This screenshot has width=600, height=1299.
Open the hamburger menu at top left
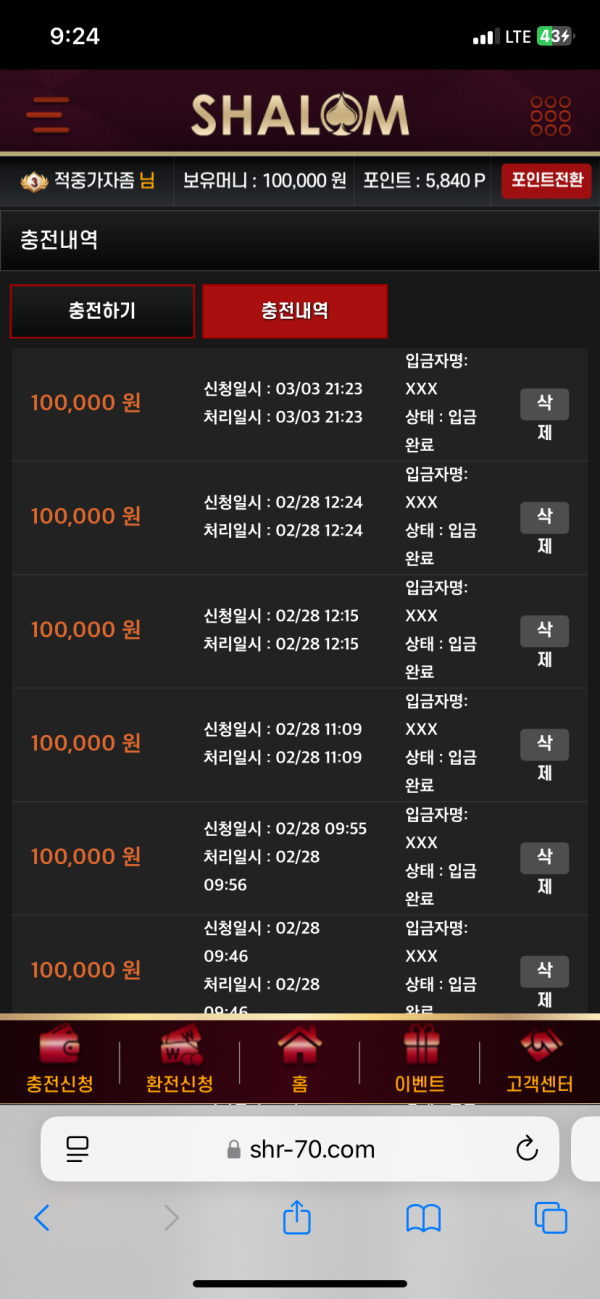coord(47,115)
